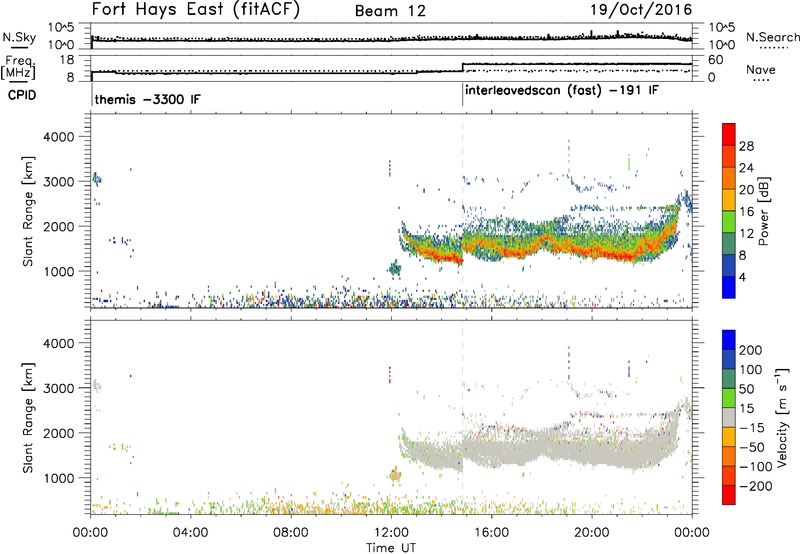Click the 'Nave' legend label
The width and height of the screenshot is (800, 554).
(760, 69)
